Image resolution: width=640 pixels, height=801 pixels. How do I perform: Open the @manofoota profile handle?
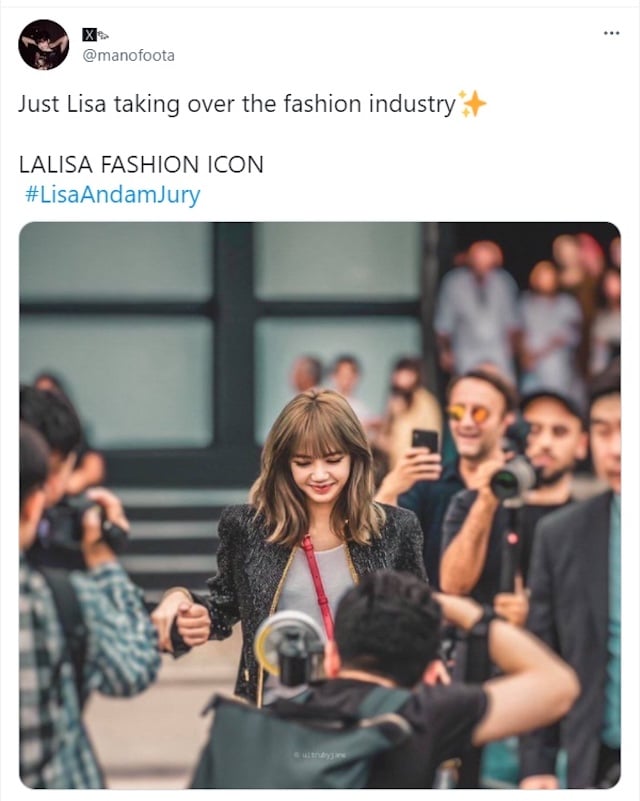coord(129,55)
